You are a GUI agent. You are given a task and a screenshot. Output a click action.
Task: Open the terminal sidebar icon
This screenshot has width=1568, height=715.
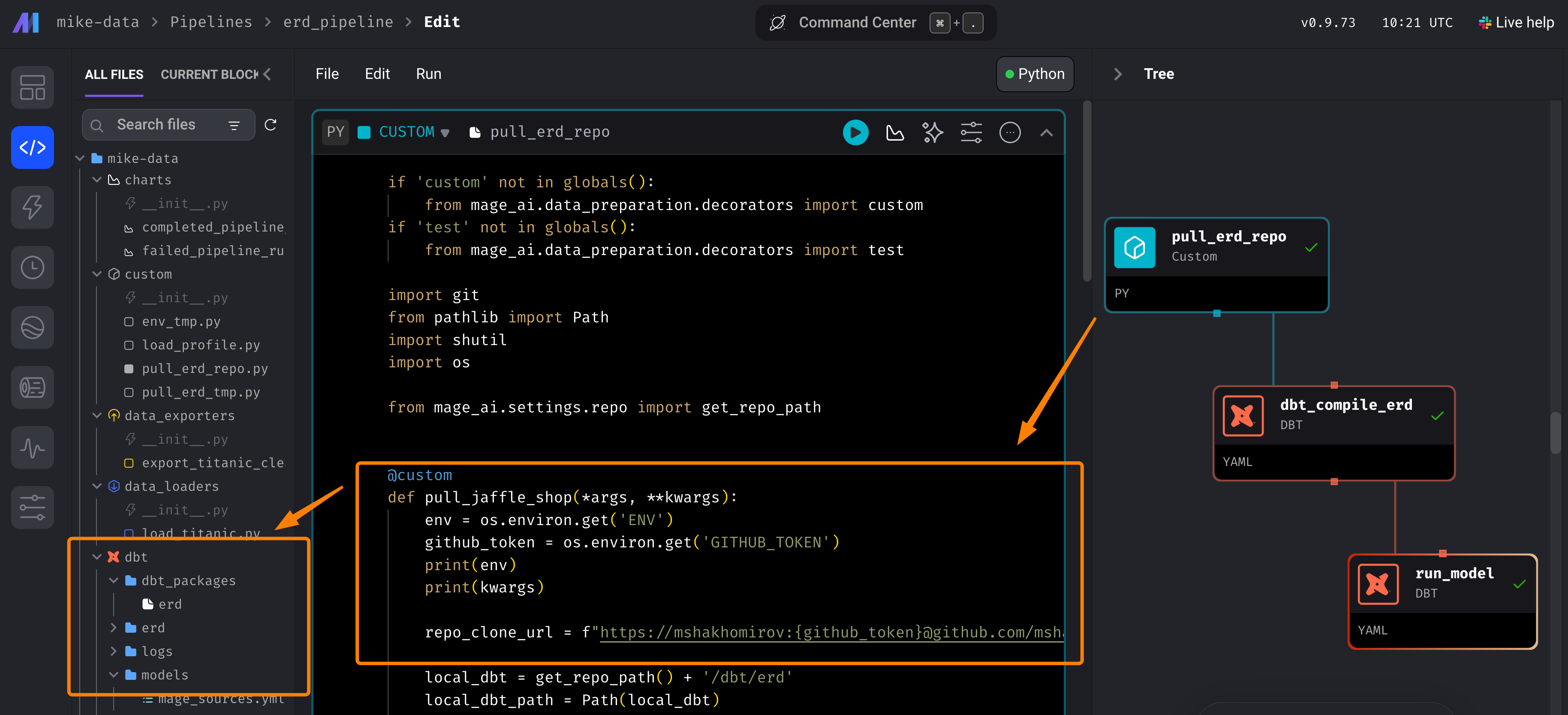pos(32,388)
